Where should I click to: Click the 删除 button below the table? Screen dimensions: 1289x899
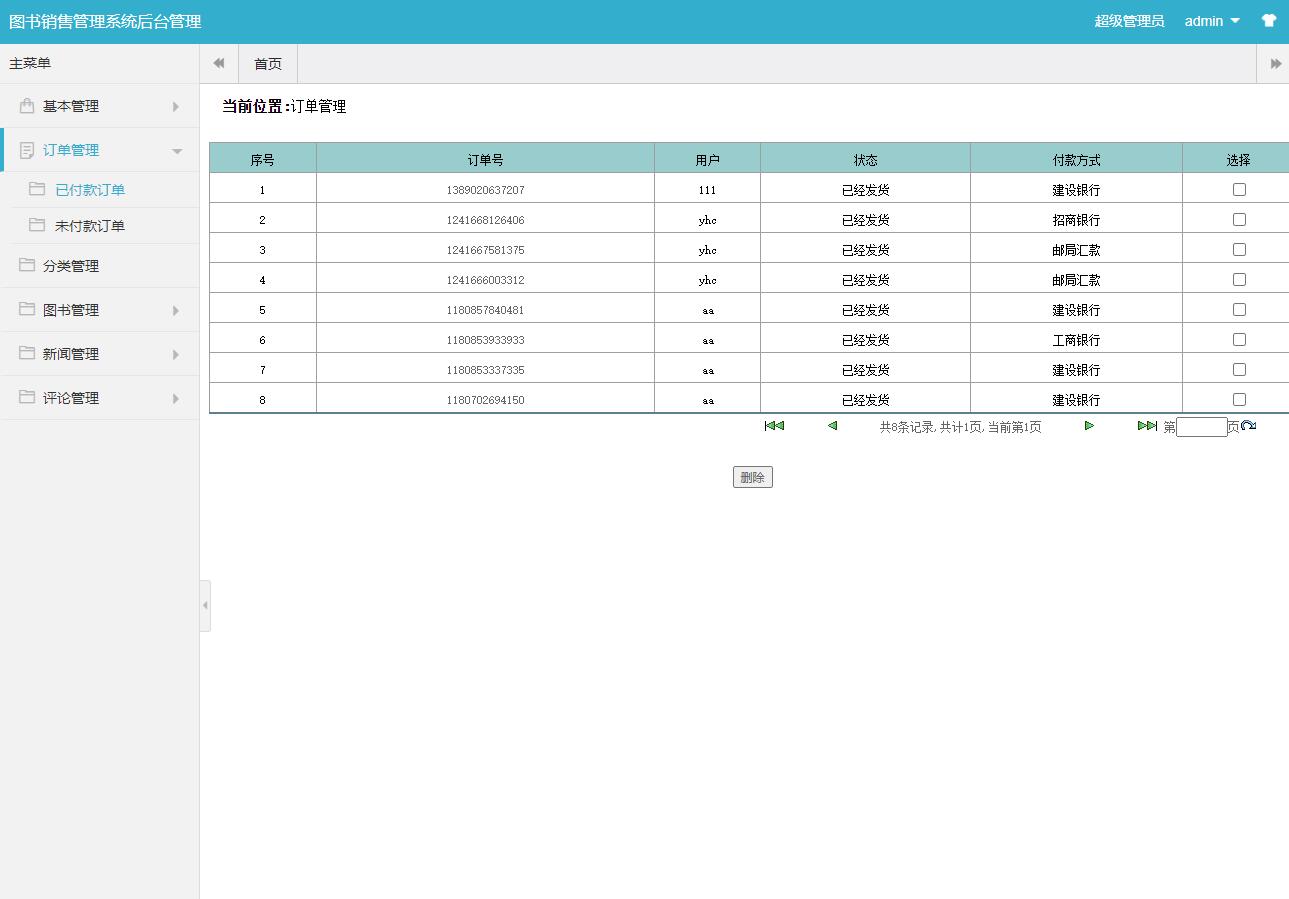[x=752, y=476]
